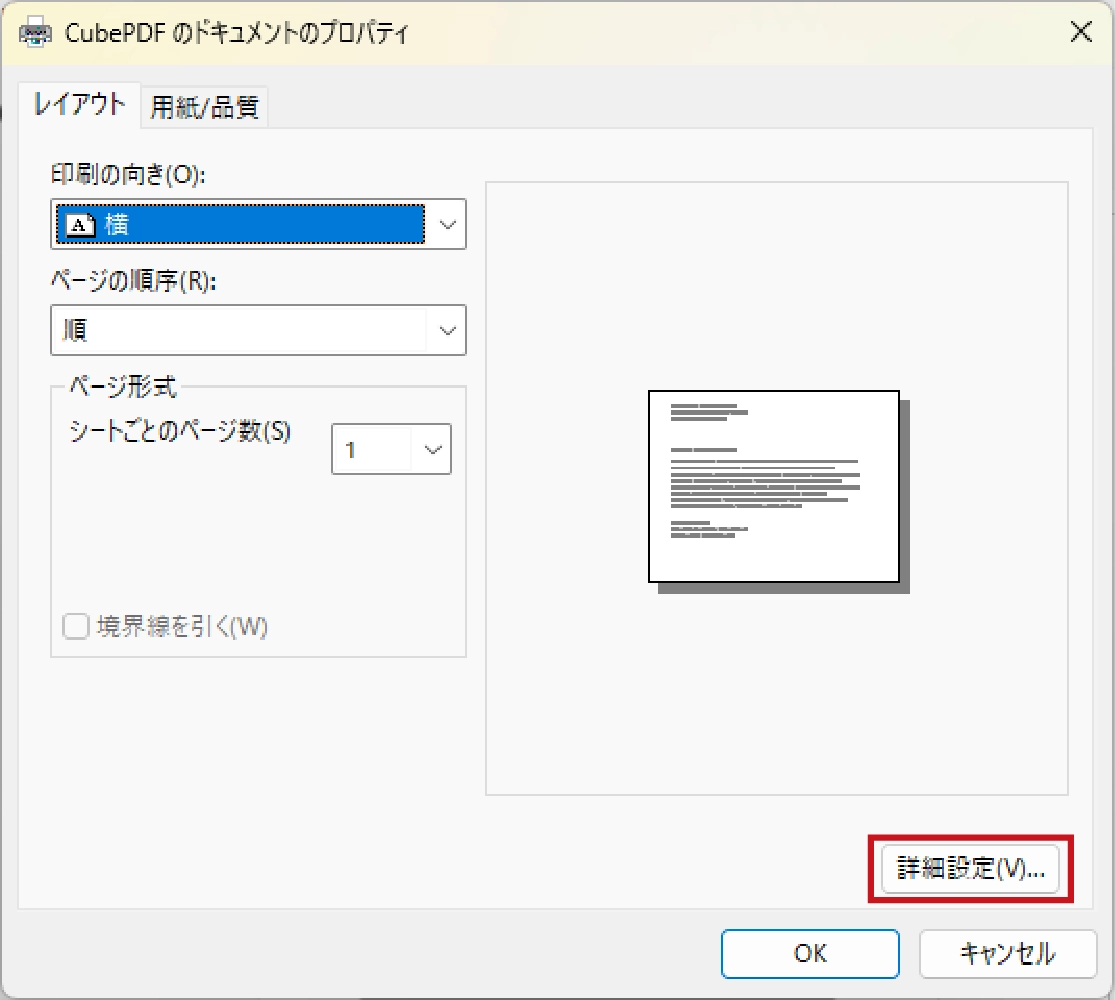Click the 境界線を引く(W) checkbox label text
Image resolution: width=1115 pixels, height=1000 pixels.
click(182, 627)
